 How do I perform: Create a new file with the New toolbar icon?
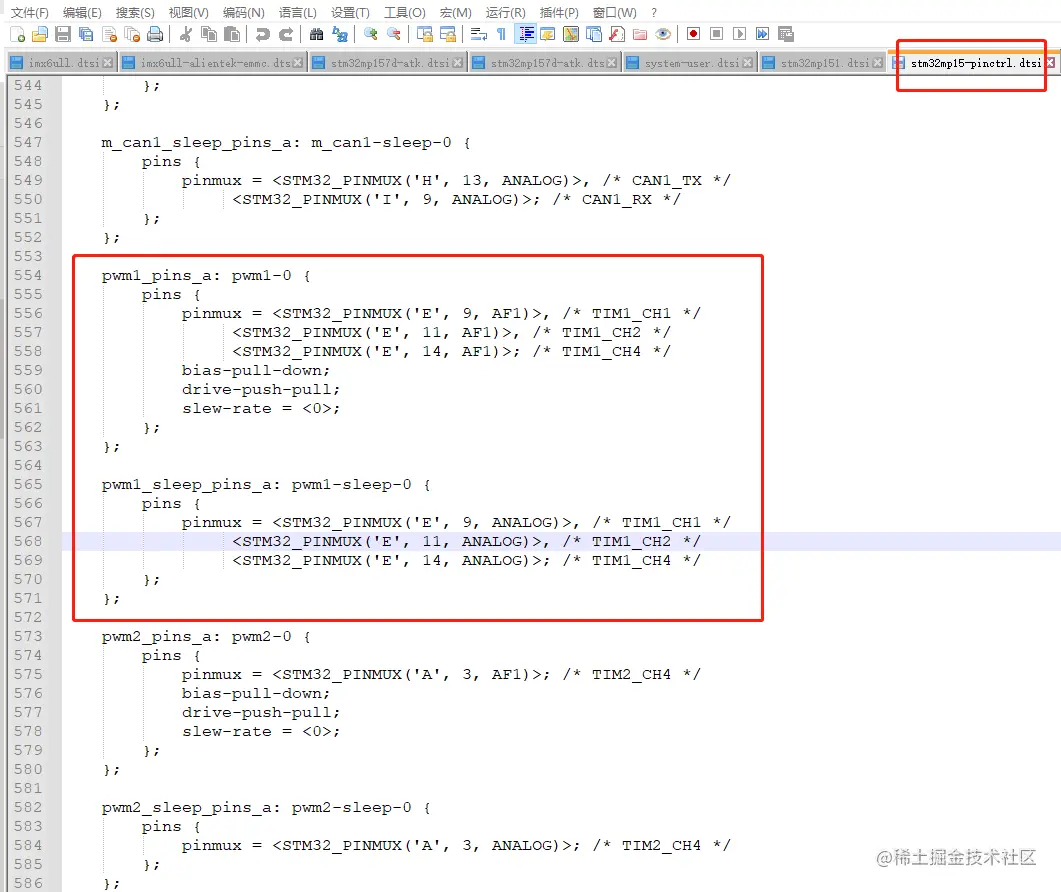point(18,34)
